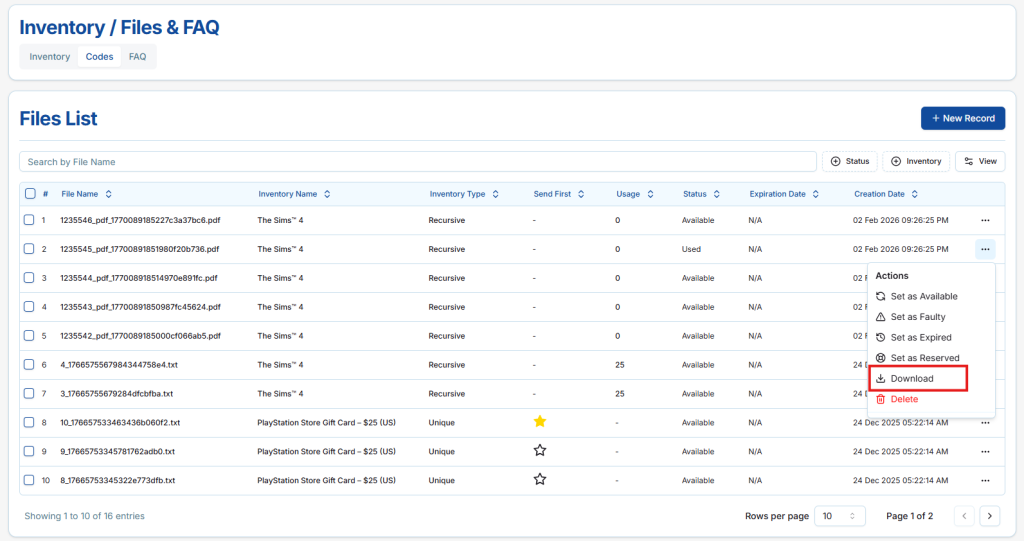Open the three-dot actions menu for row 8
1024x541 pixels.
tap(985, 423)
